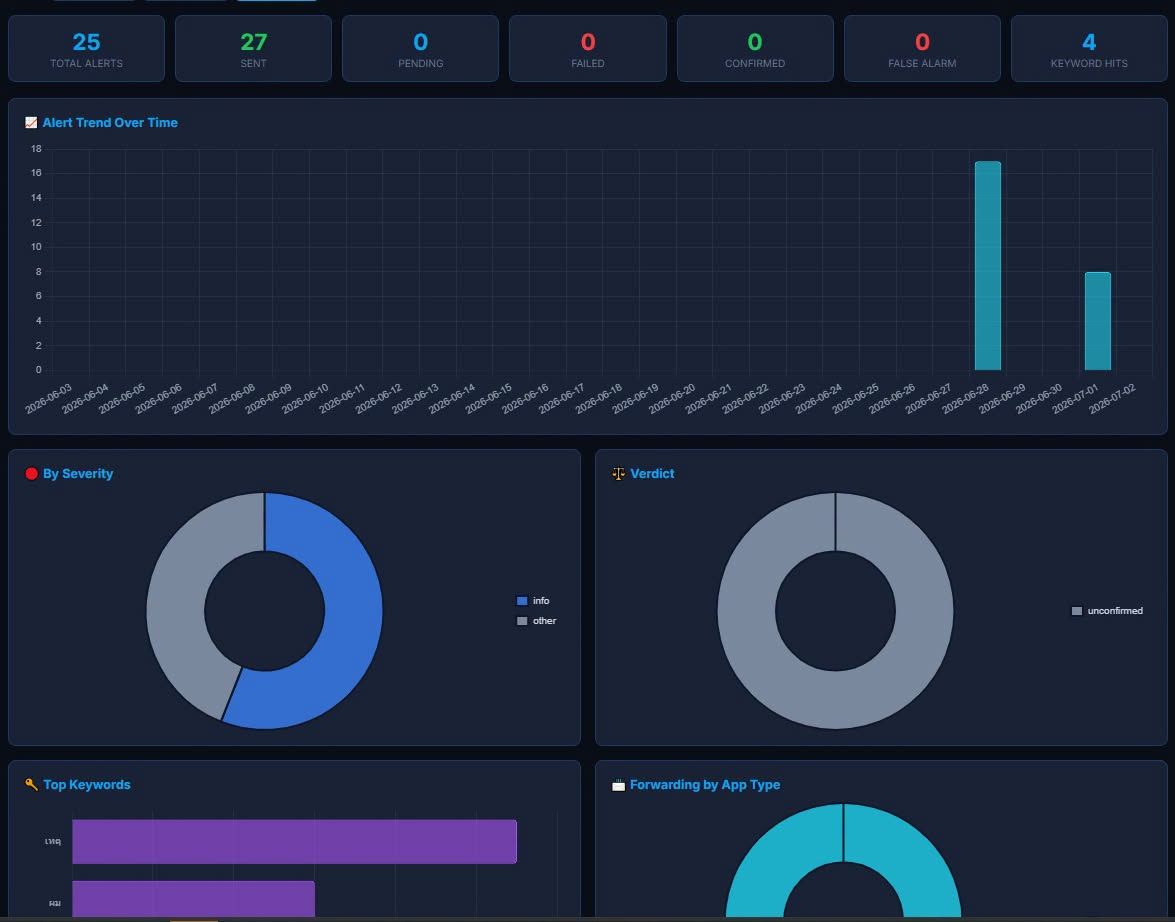Open the Pending stat card
Viewport: 1175px width, 922px height.
point(420,48)
